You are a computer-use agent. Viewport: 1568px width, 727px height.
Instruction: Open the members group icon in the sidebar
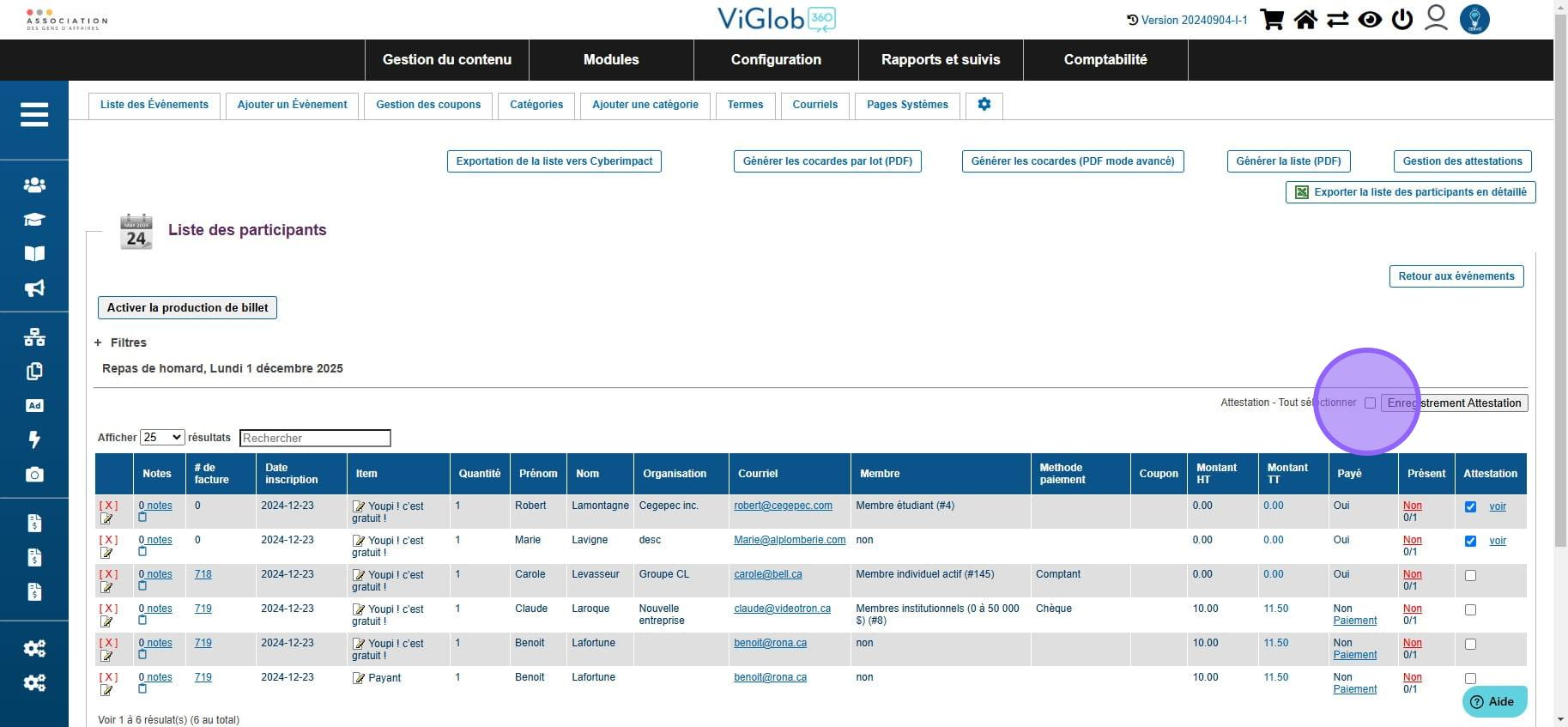pyautogui.click(x=34, y=185)
